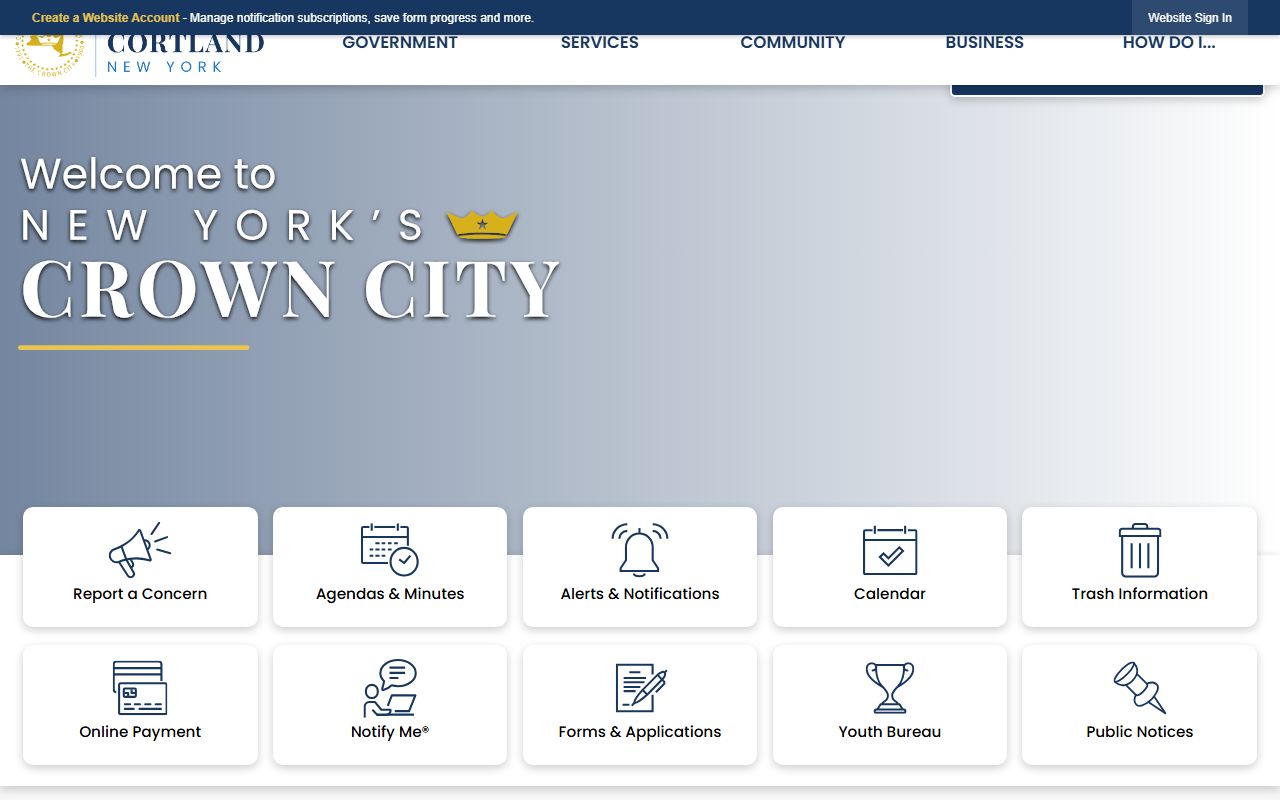Viewport: 1280px width, 800px height.
Task: Open the Agendas & Minutes calendar-check icon
Action: pos(390,549)
